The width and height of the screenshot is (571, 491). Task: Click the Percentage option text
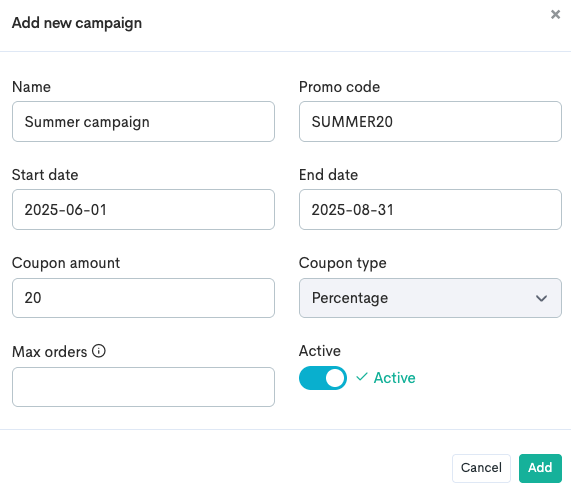(350, 298)
